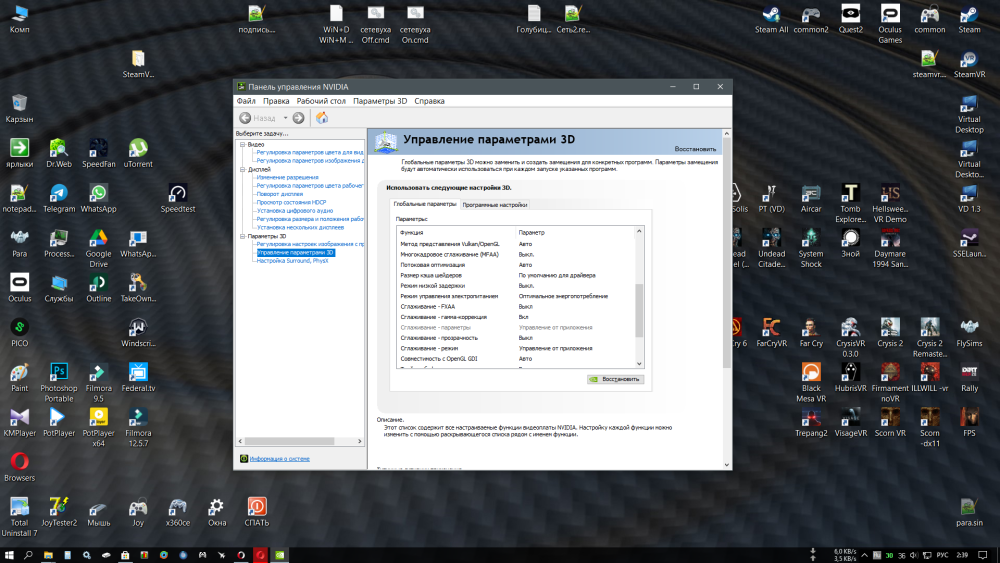Select Изменение разрешения in the task tree
The image size is (1000, 563).
click(x=287, y=177)
